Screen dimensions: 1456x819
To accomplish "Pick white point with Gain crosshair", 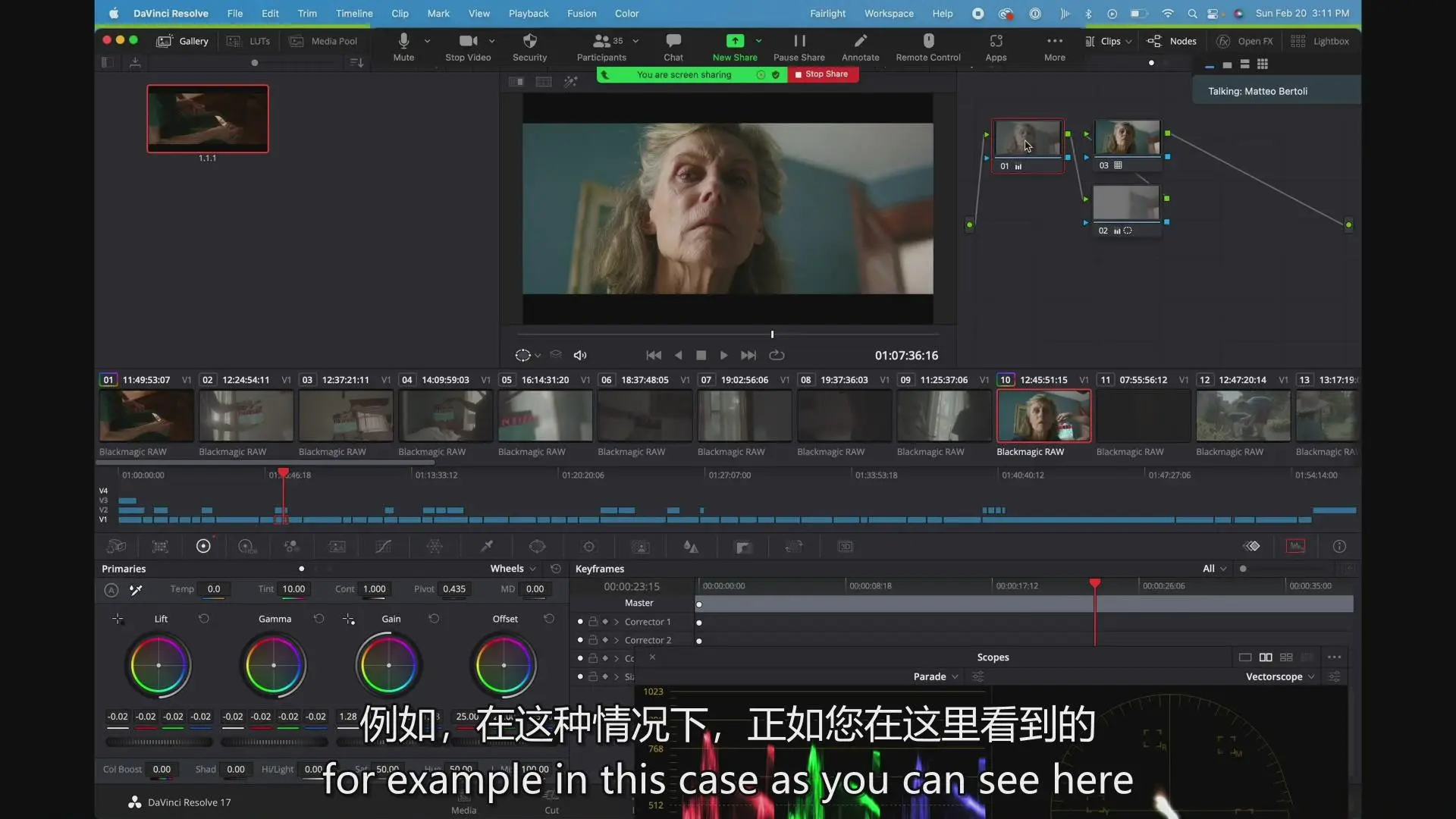I will pos(348,619).
